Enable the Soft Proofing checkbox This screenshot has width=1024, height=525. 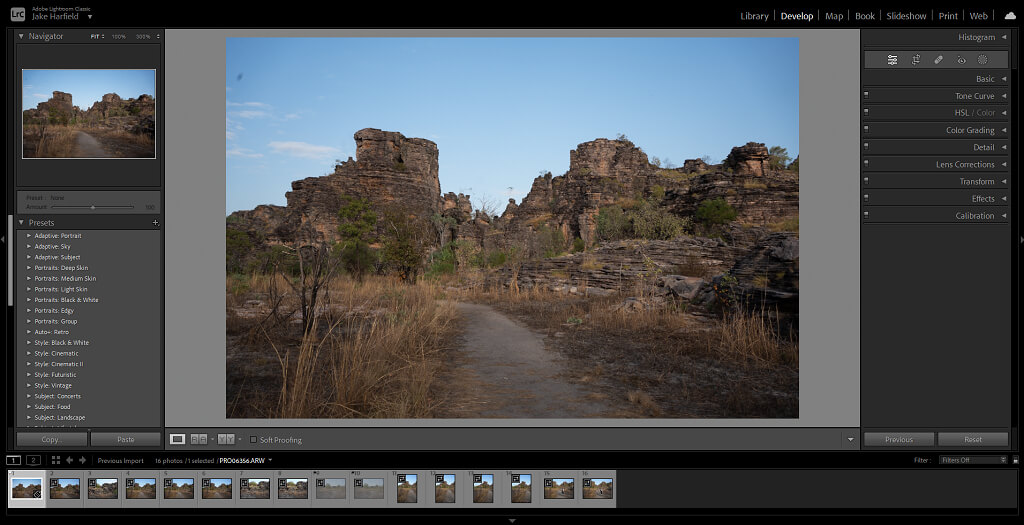pos(254,440)
